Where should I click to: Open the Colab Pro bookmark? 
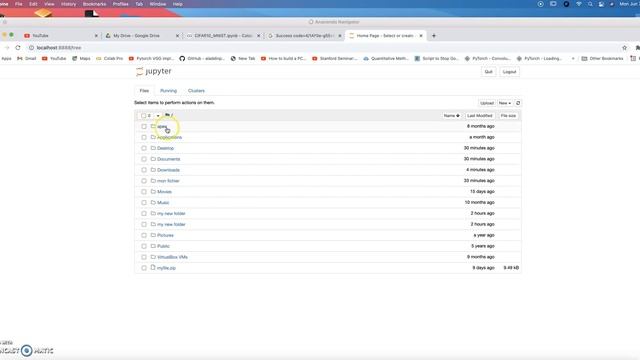109,59
